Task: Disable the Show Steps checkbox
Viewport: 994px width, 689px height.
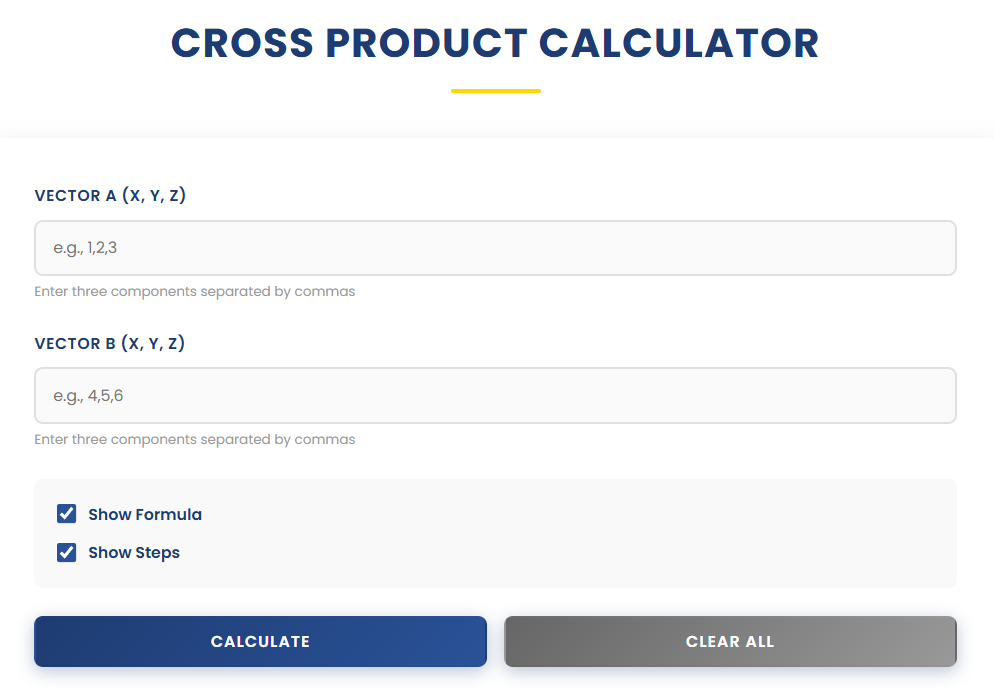Action: tap(66, 551)
